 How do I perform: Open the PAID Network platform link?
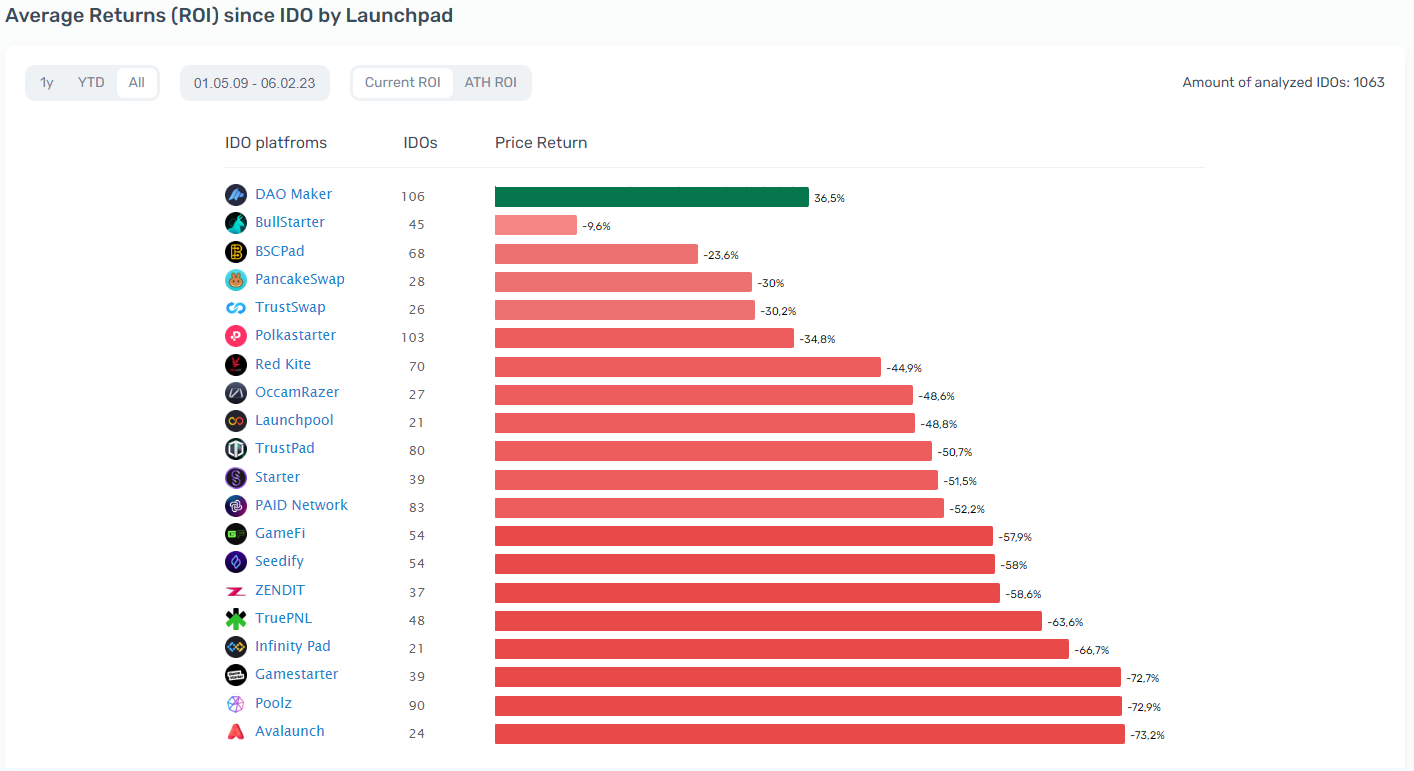pos(301,505)
